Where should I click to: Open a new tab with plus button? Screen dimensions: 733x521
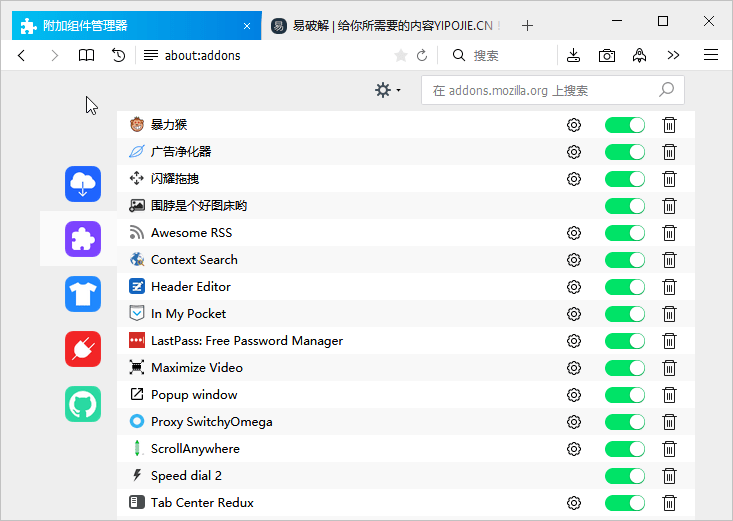[527, 26]
